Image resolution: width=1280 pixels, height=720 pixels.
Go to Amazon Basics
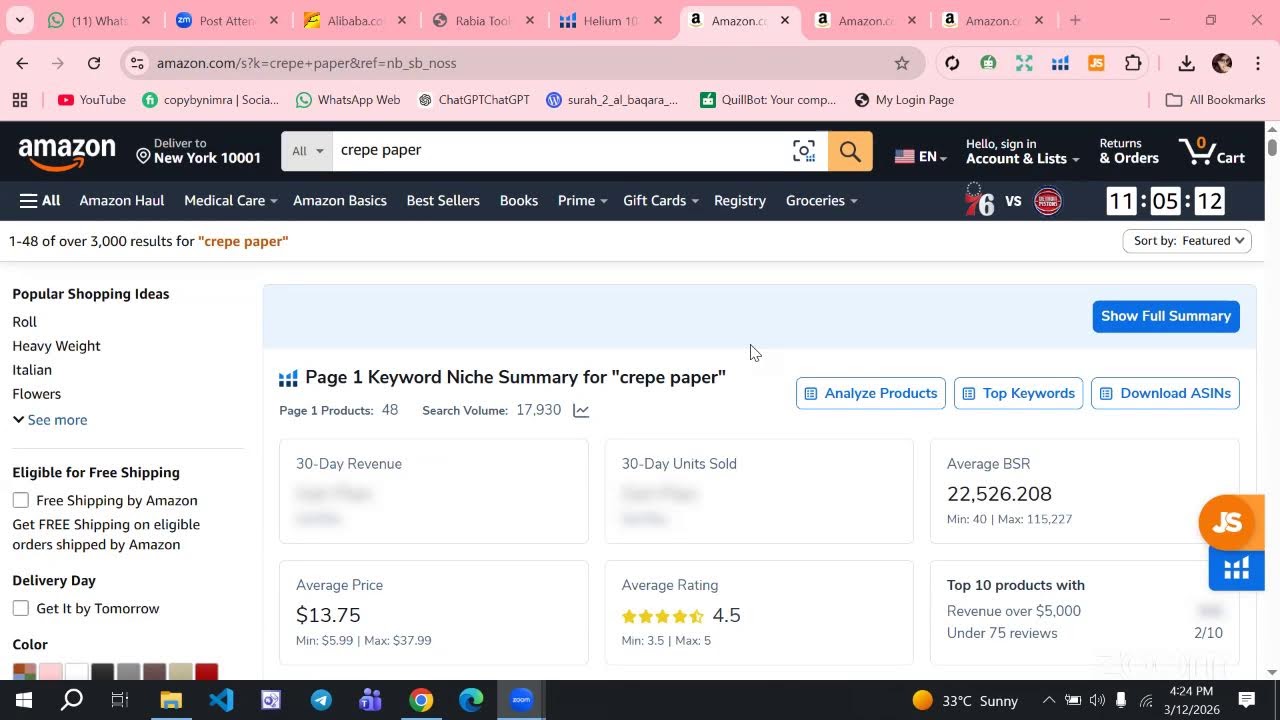[340, 201]
